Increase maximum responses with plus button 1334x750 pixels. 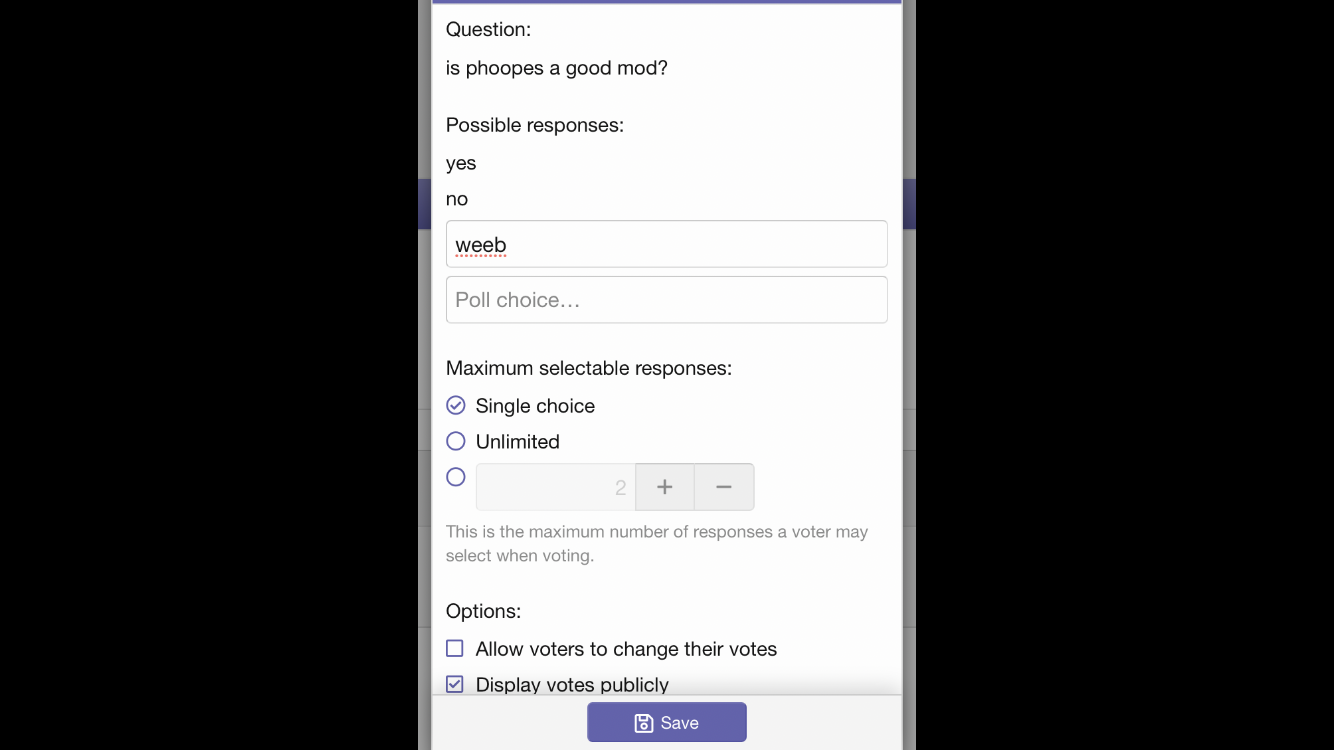pos(665,487)
